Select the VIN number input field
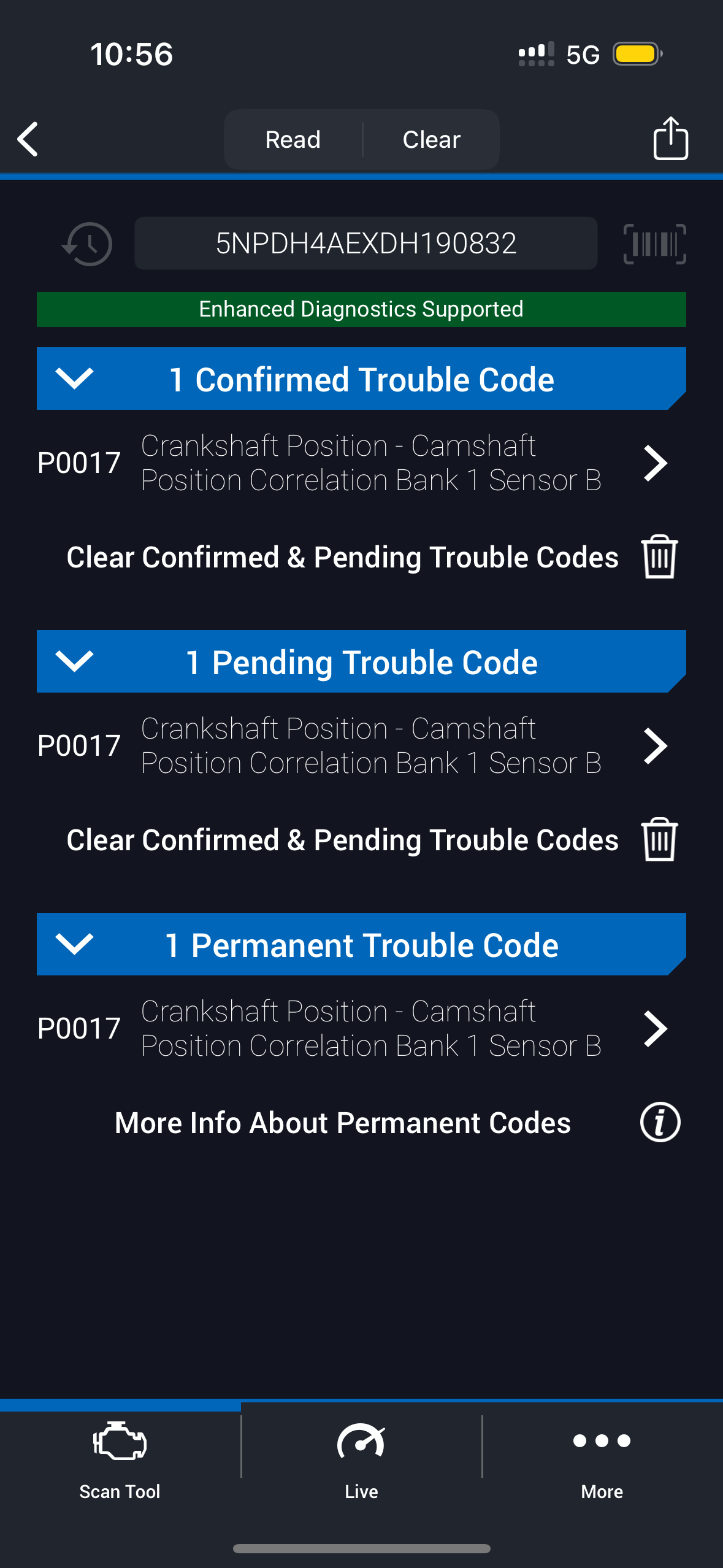 pos(365,244)
